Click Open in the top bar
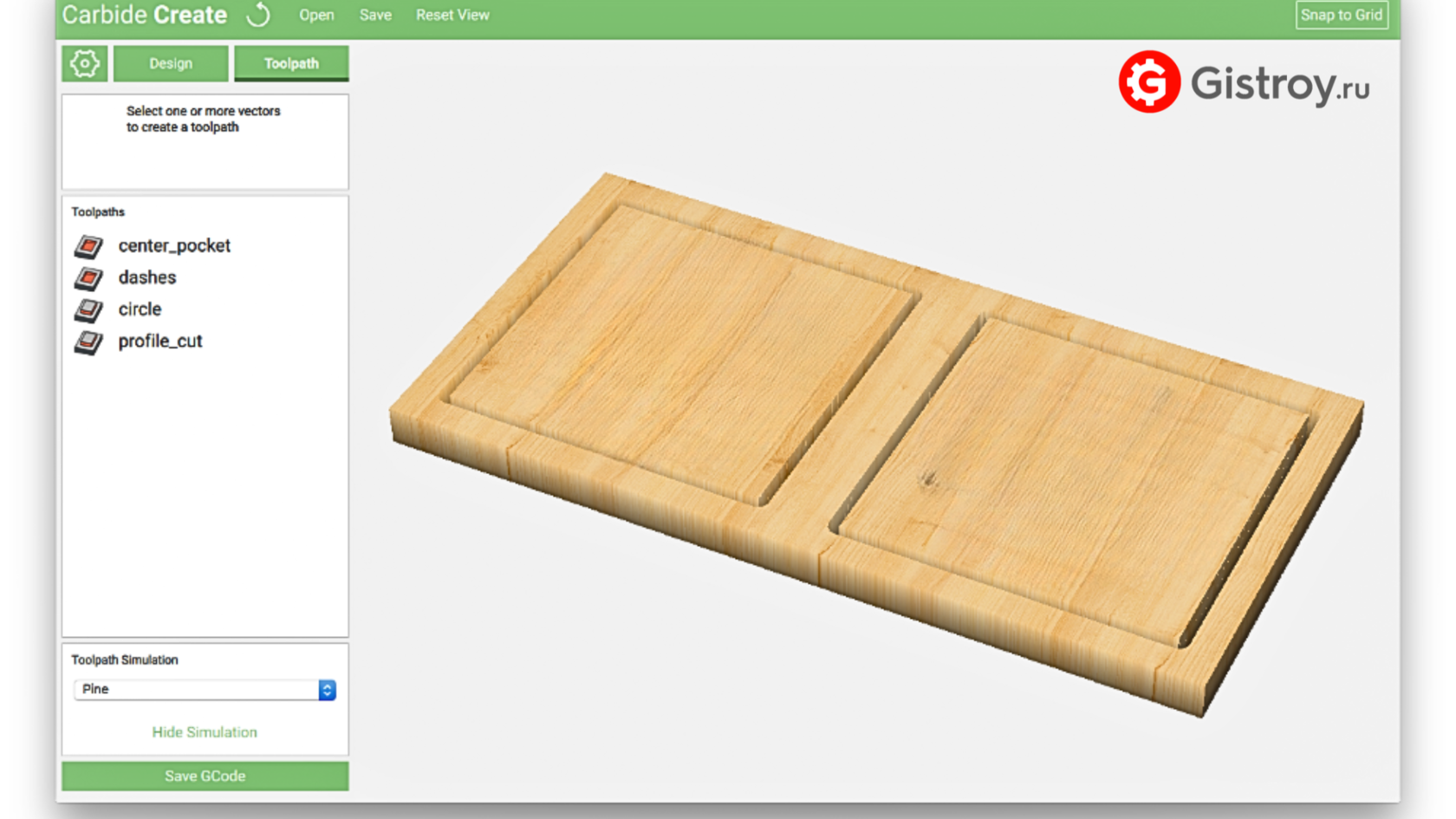The height and width of the screenshot is (819, 1456). [x=316, y=15]
